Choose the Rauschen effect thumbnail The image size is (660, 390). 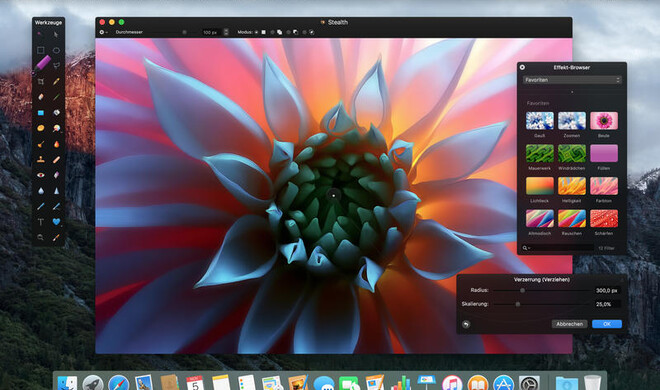(572, 218)
